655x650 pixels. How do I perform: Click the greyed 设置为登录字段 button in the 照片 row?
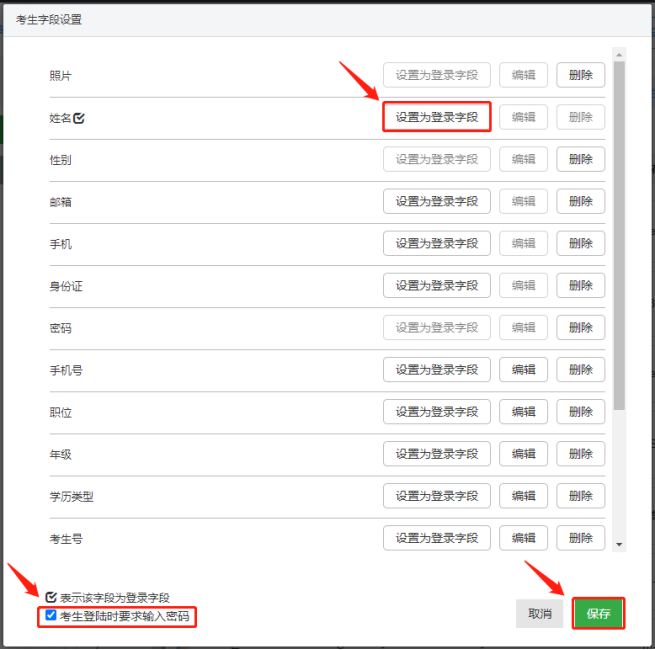click(x=437, y=75)
